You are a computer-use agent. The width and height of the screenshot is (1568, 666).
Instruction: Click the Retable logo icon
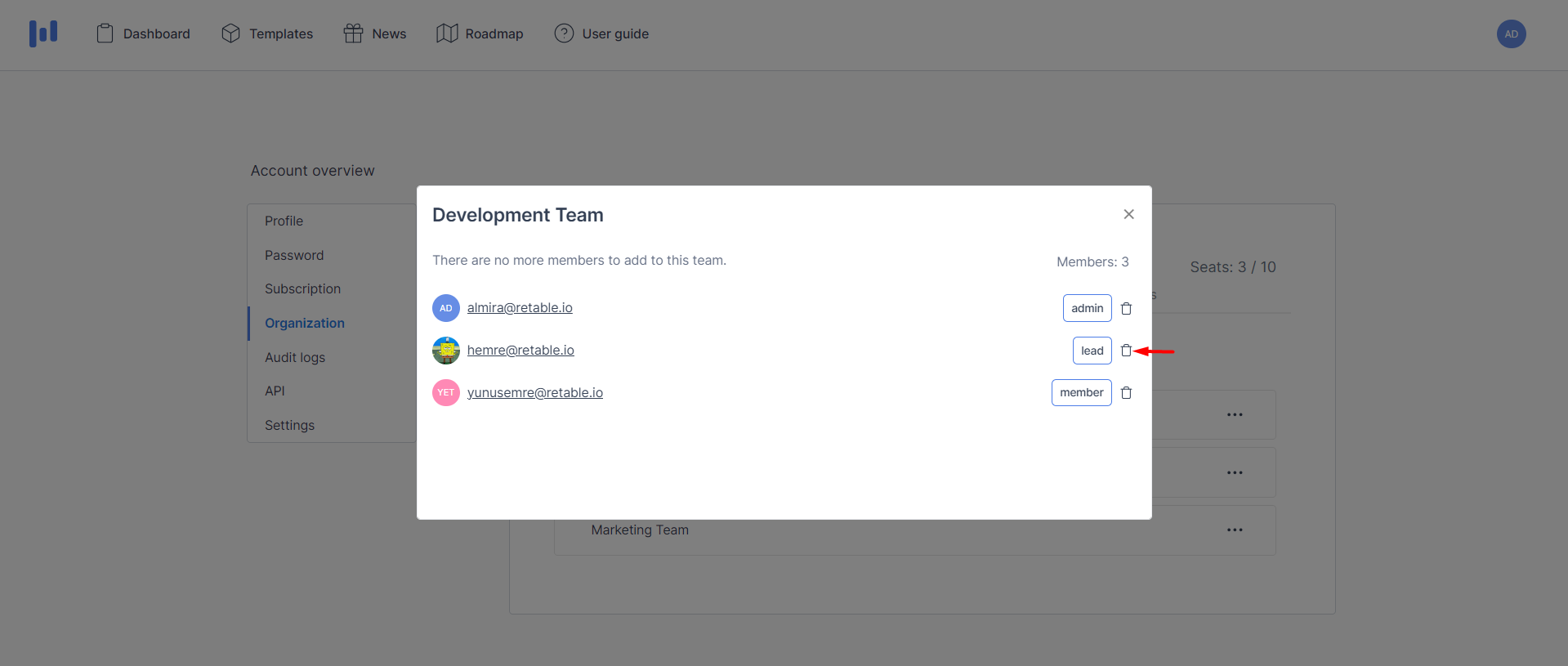point(43,34)
